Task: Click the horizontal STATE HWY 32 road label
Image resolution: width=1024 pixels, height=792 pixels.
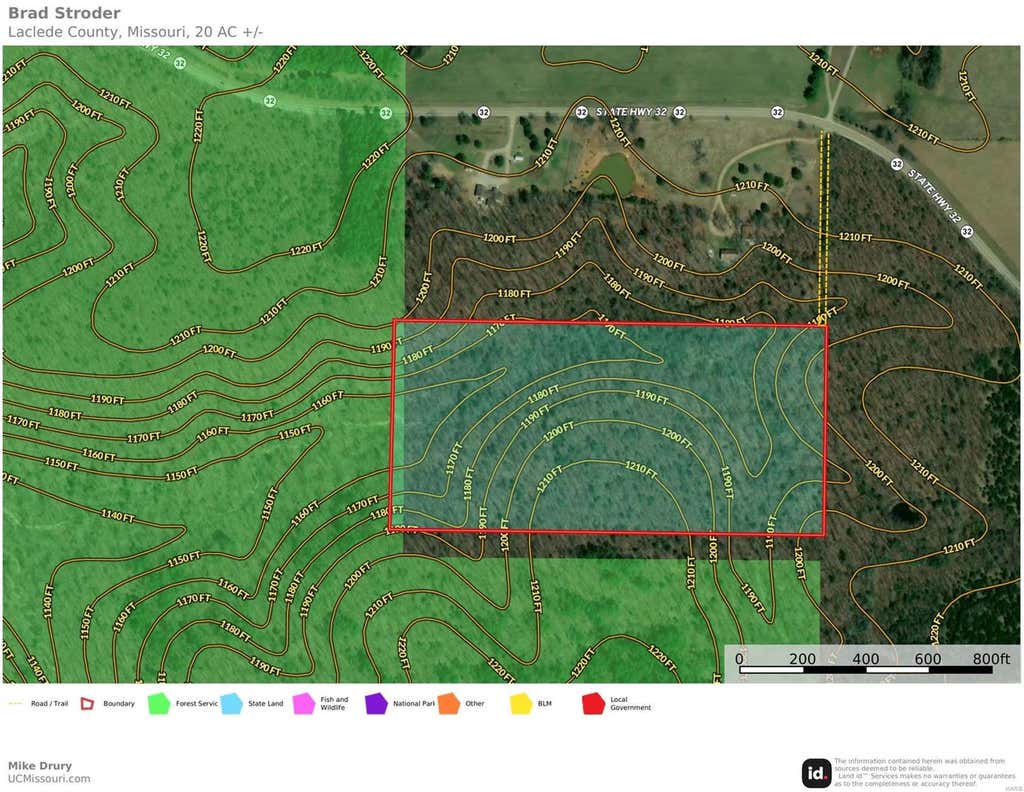Action: click(632, 112)
